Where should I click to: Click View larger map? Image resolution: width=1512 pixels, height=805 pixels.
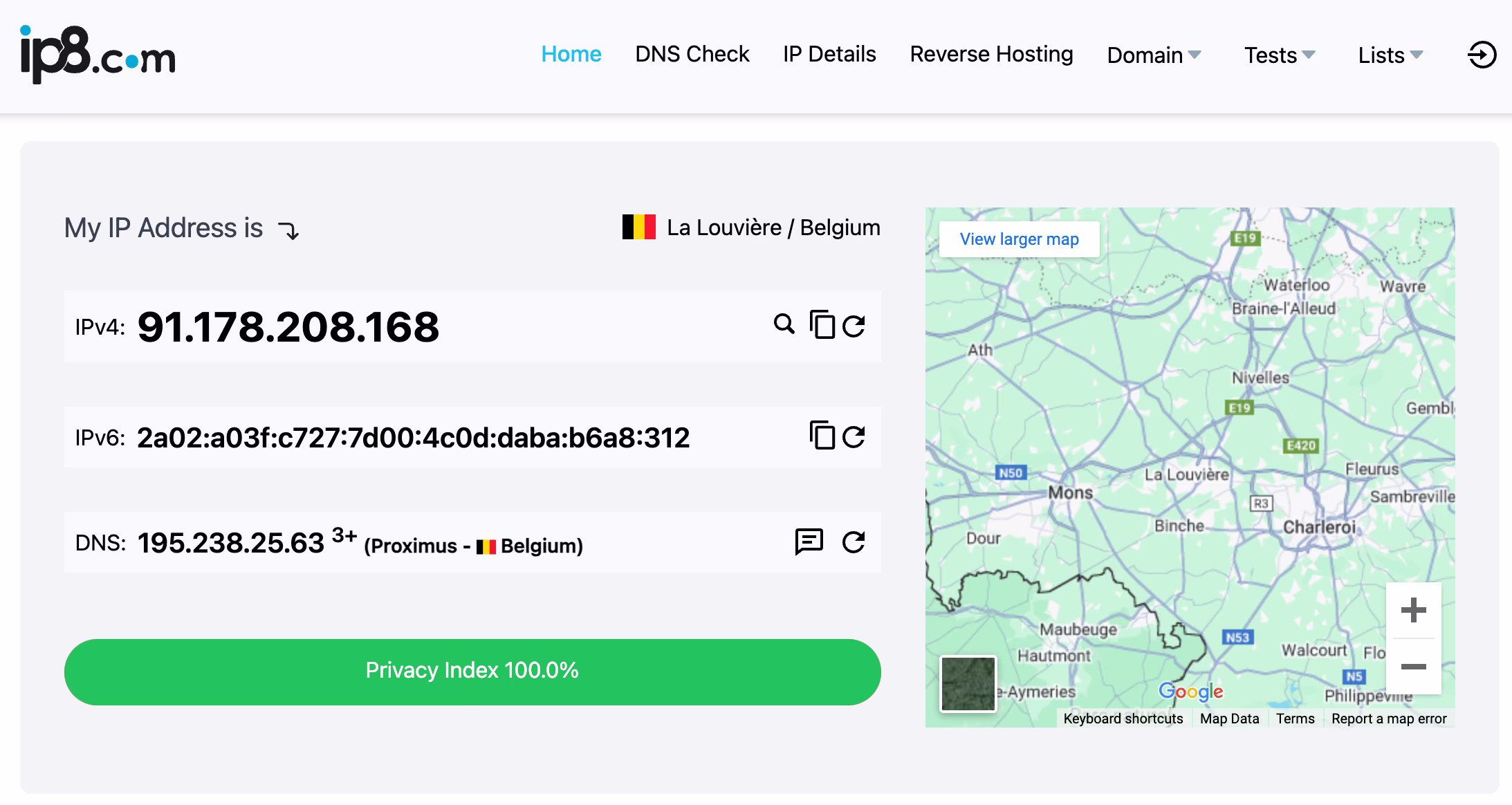(x=1018, y=239)
